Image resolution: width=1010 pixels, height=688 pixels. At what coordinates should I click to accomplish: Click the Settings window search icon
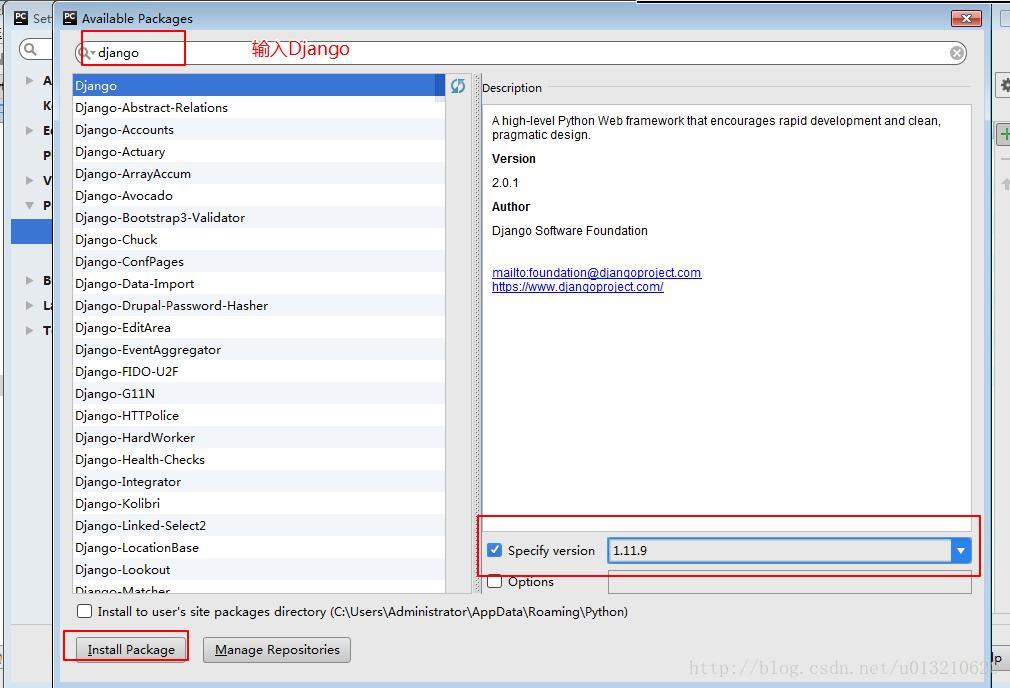pyautogui.click(x=30, y=49)
